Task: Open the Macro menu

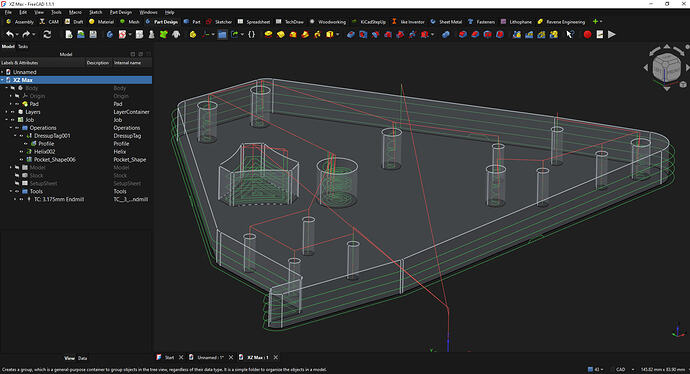Action: coord(75,12)
